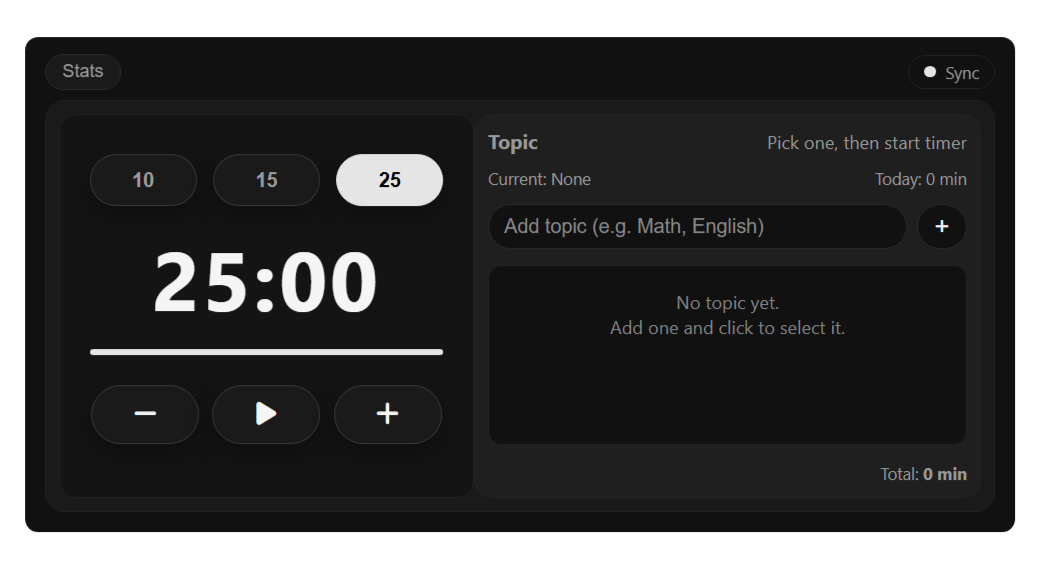The height and width of the screenshot is (562, 1037).
Task: Click the timer progress bar
Action: pos(267,352)
